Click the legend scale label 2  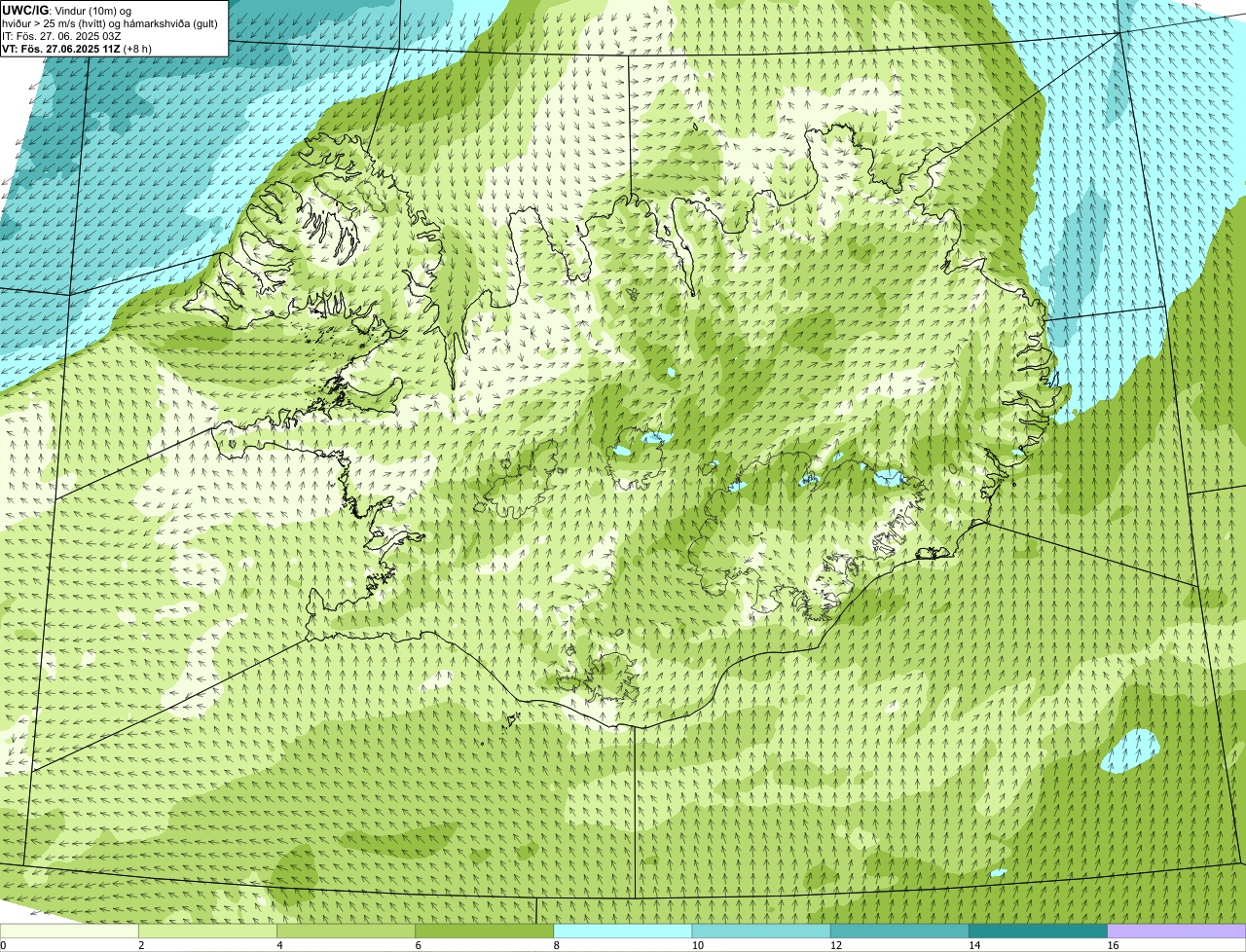(141, 945)
